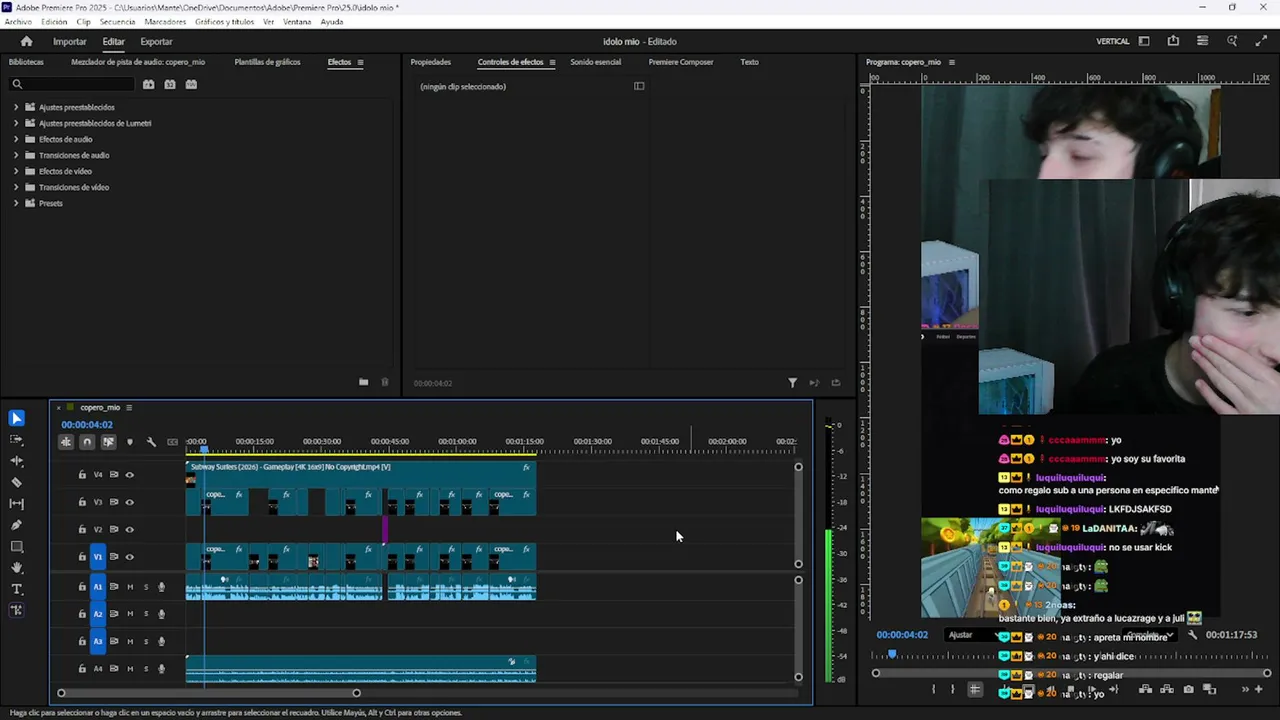Screen dimensions: 1280x720
Task: Expand Efectos de audio folder
Action: [16, 139]
